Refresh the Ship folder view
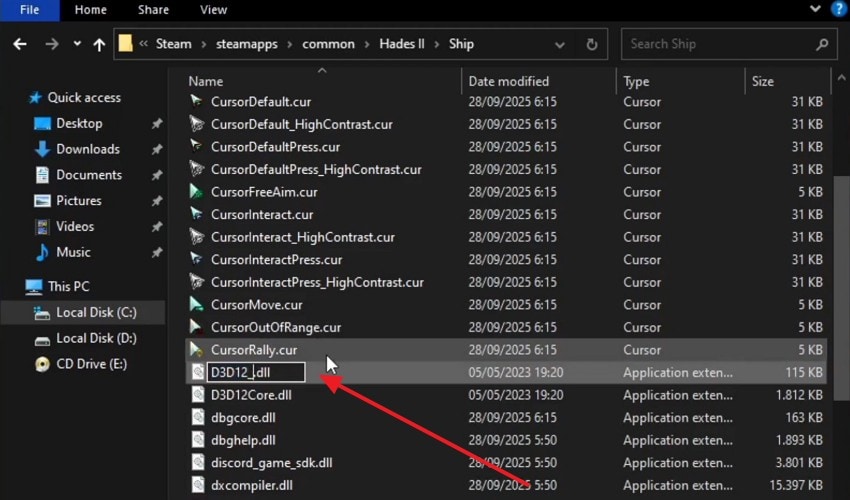Screen dimensions: 850x500 592,44
